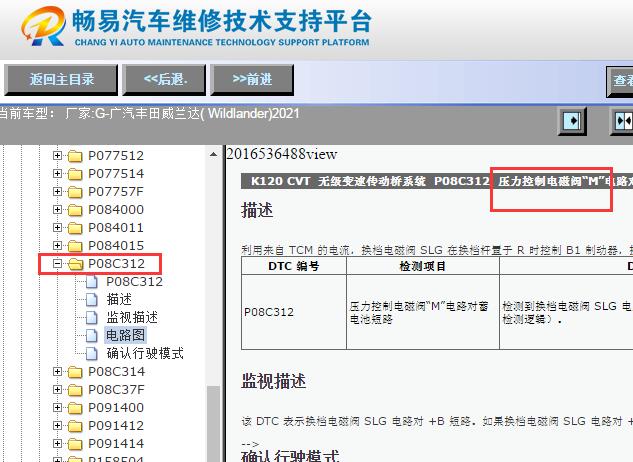The height and width of the screenshot is (462, 633).
Task: Click the 返回主目录 button
Action: point(61,80)
